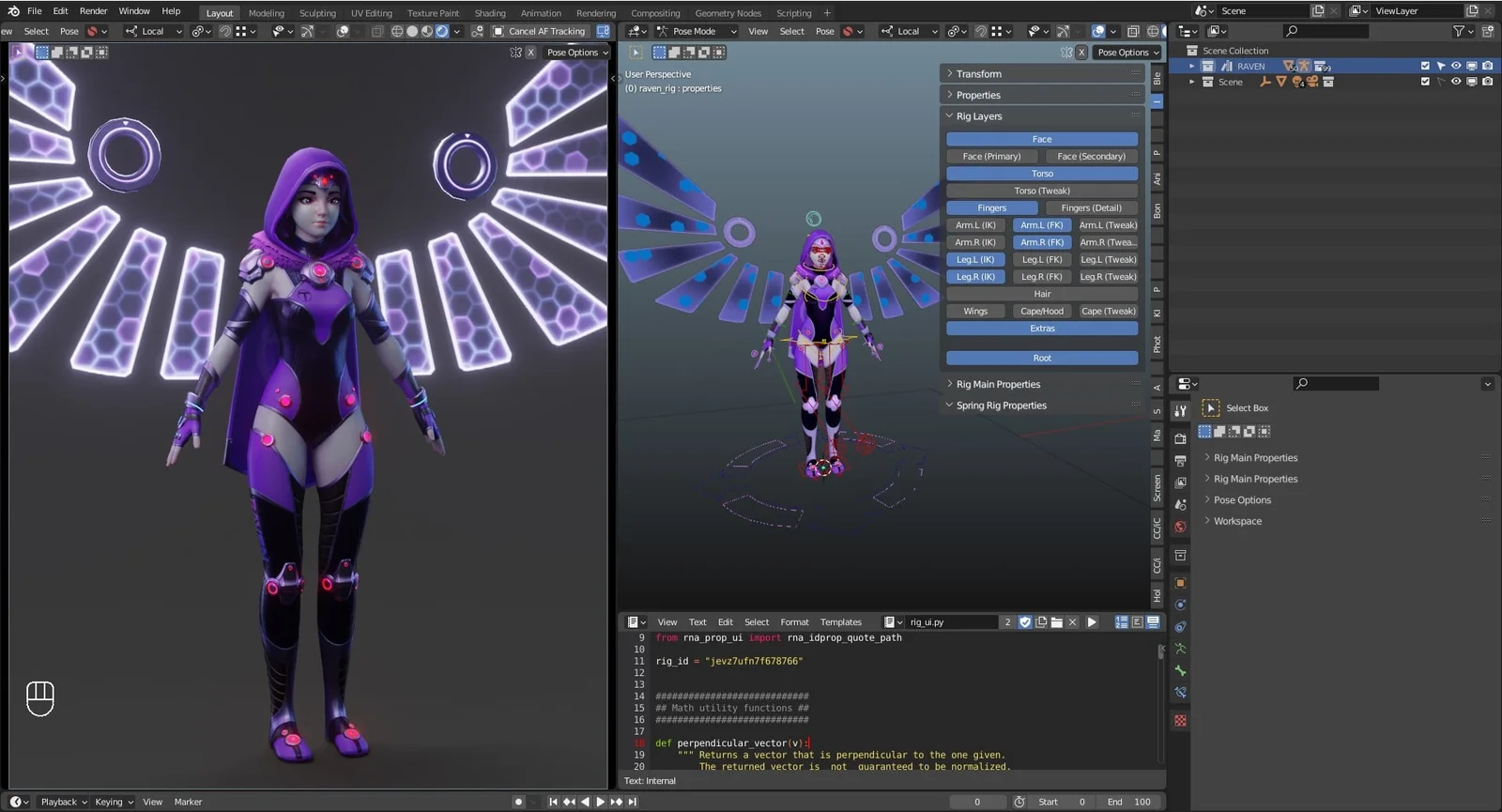Expand the Scene collection tree
The image size is (1502, 812).
[x=1192, y=82]
